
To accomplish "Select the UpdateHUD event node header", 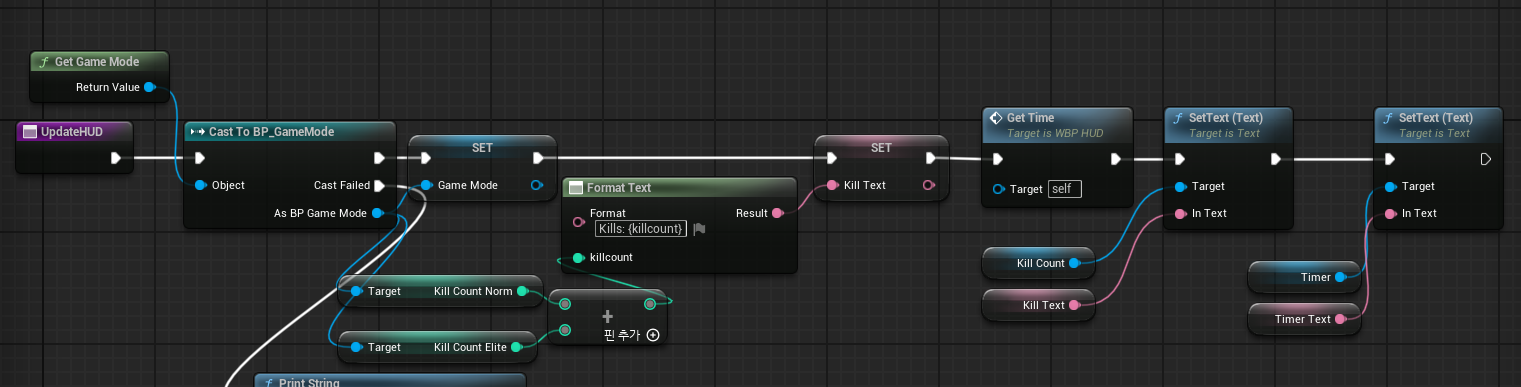I will (75, 132).
